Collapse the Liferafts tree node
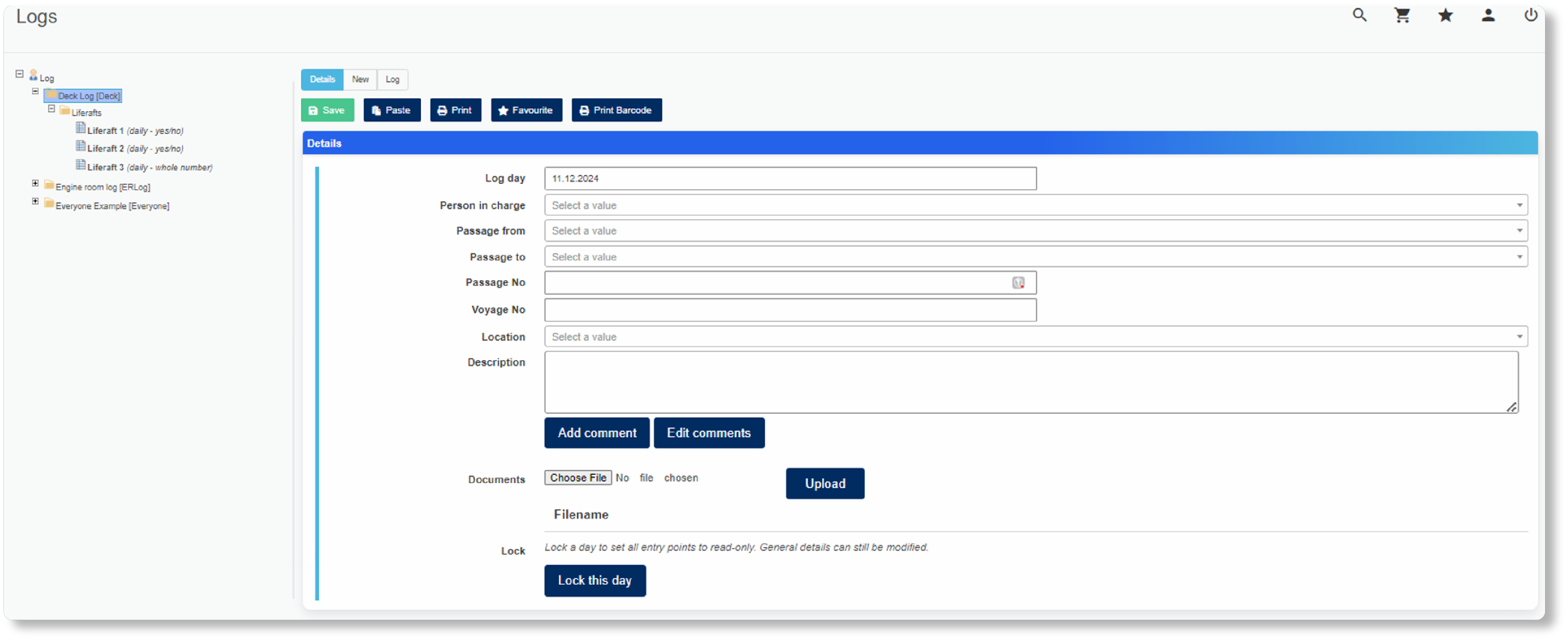The image size is (1568, 641). [x=52, y=109]
